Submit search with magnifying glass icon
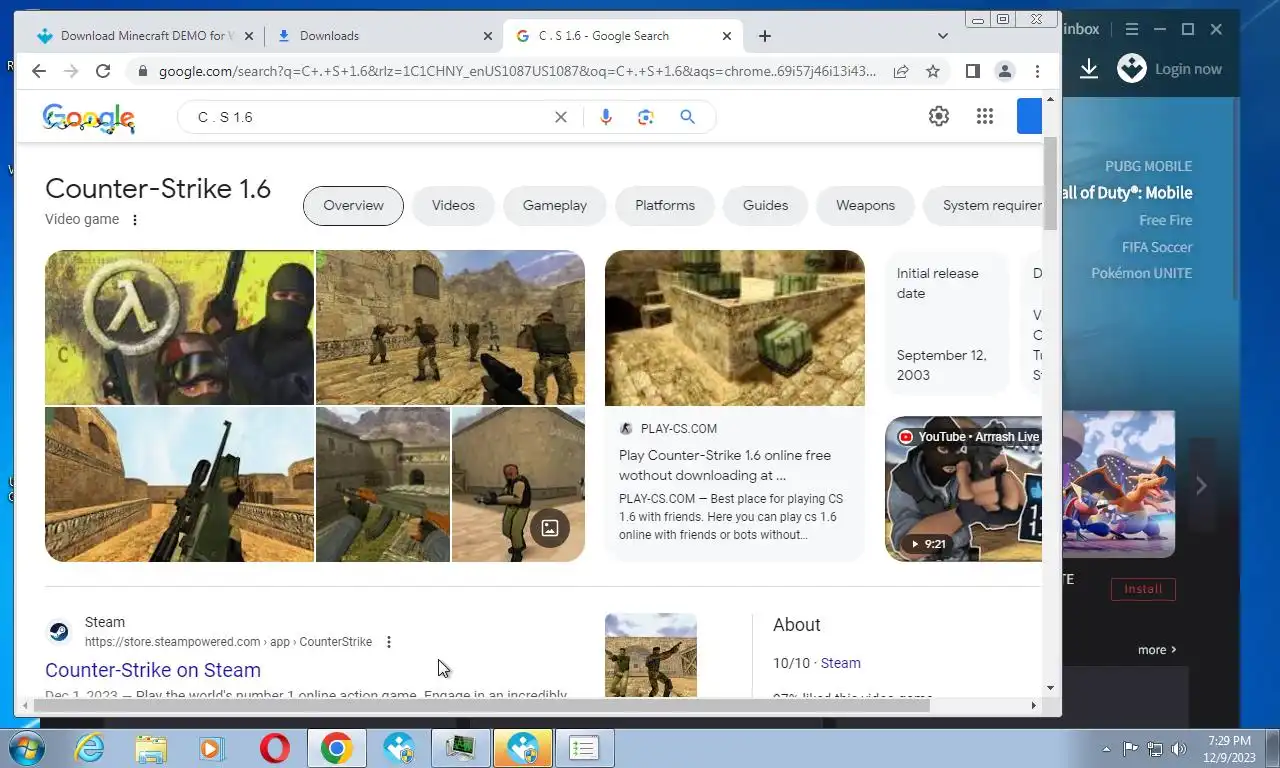The width and height of the screenshot is (1280, 768). 687,117
